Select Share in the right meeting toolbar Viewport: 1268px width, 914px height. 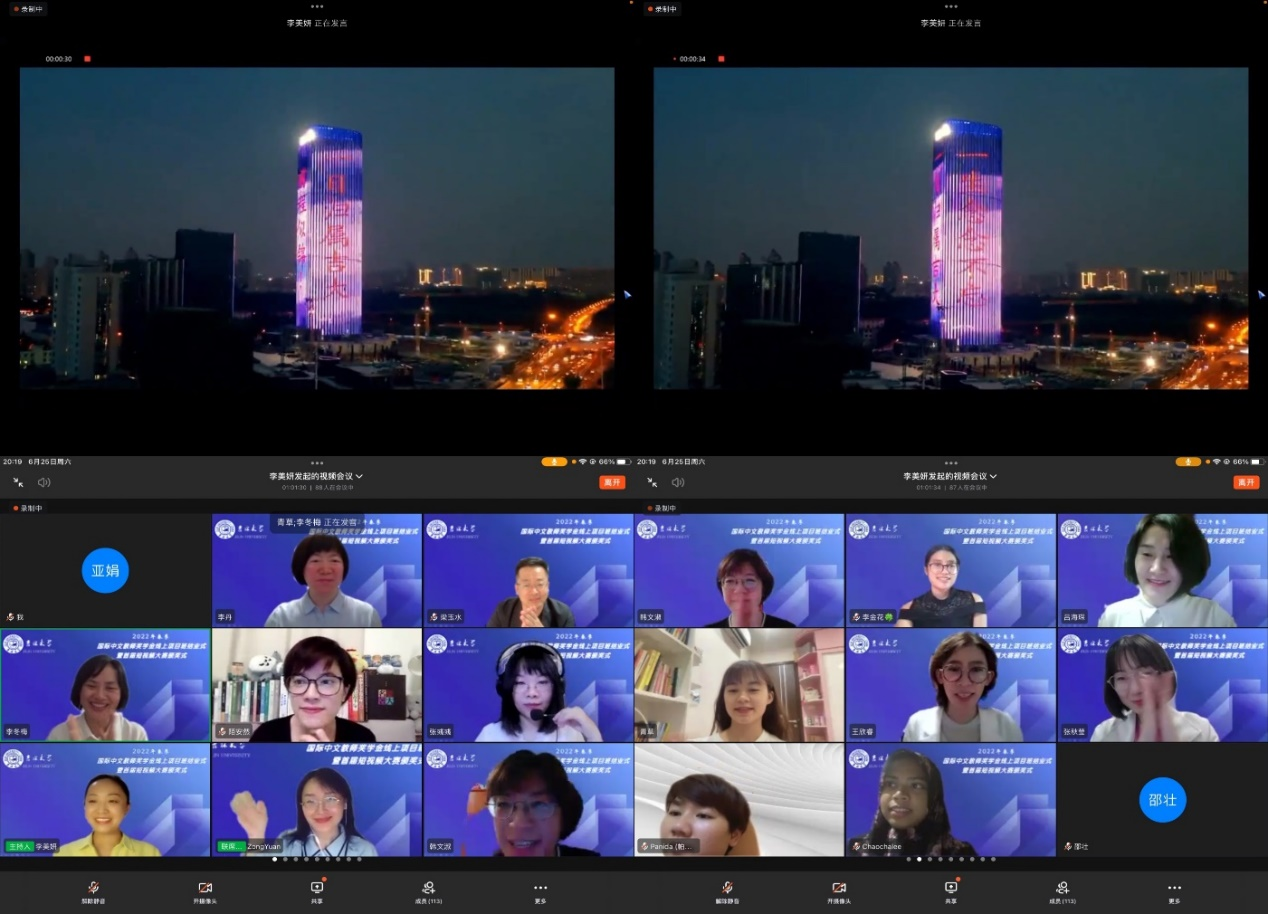pos(951,889)
